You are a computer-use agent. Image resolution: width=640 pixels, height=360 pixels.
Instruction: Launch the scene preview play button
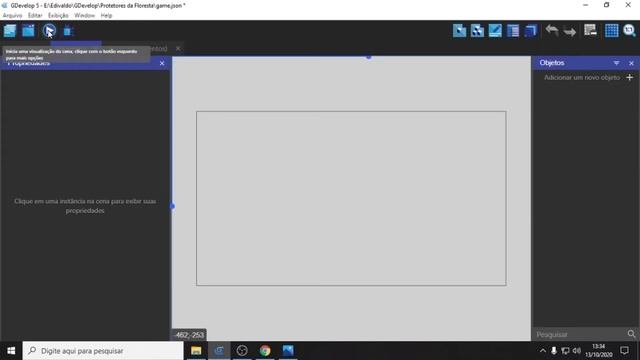[x=49, y=31]
